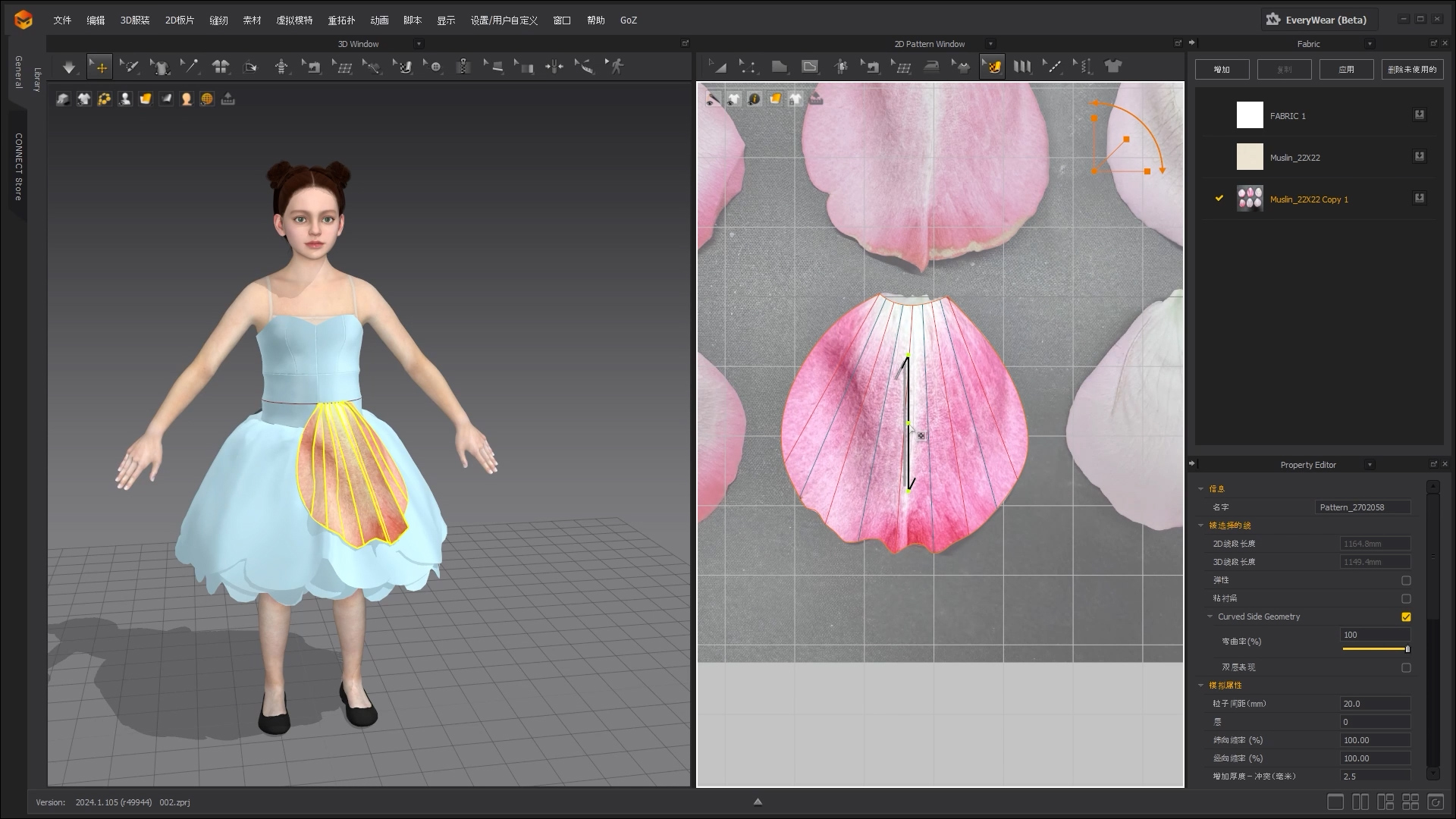Uncheck the Curved Side Geometry option

1407,617
